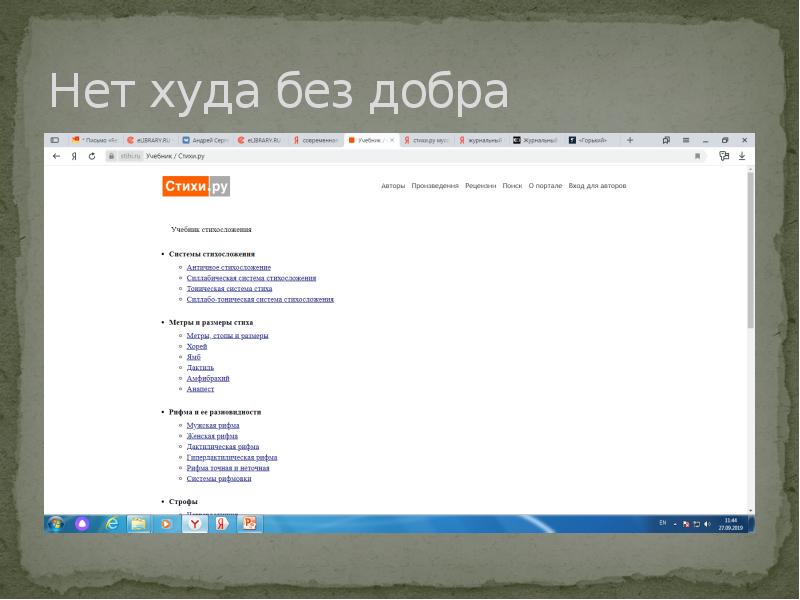Click the Windows Start button
This screenshot has width=800, height=600.
click(x=56, y=523)
